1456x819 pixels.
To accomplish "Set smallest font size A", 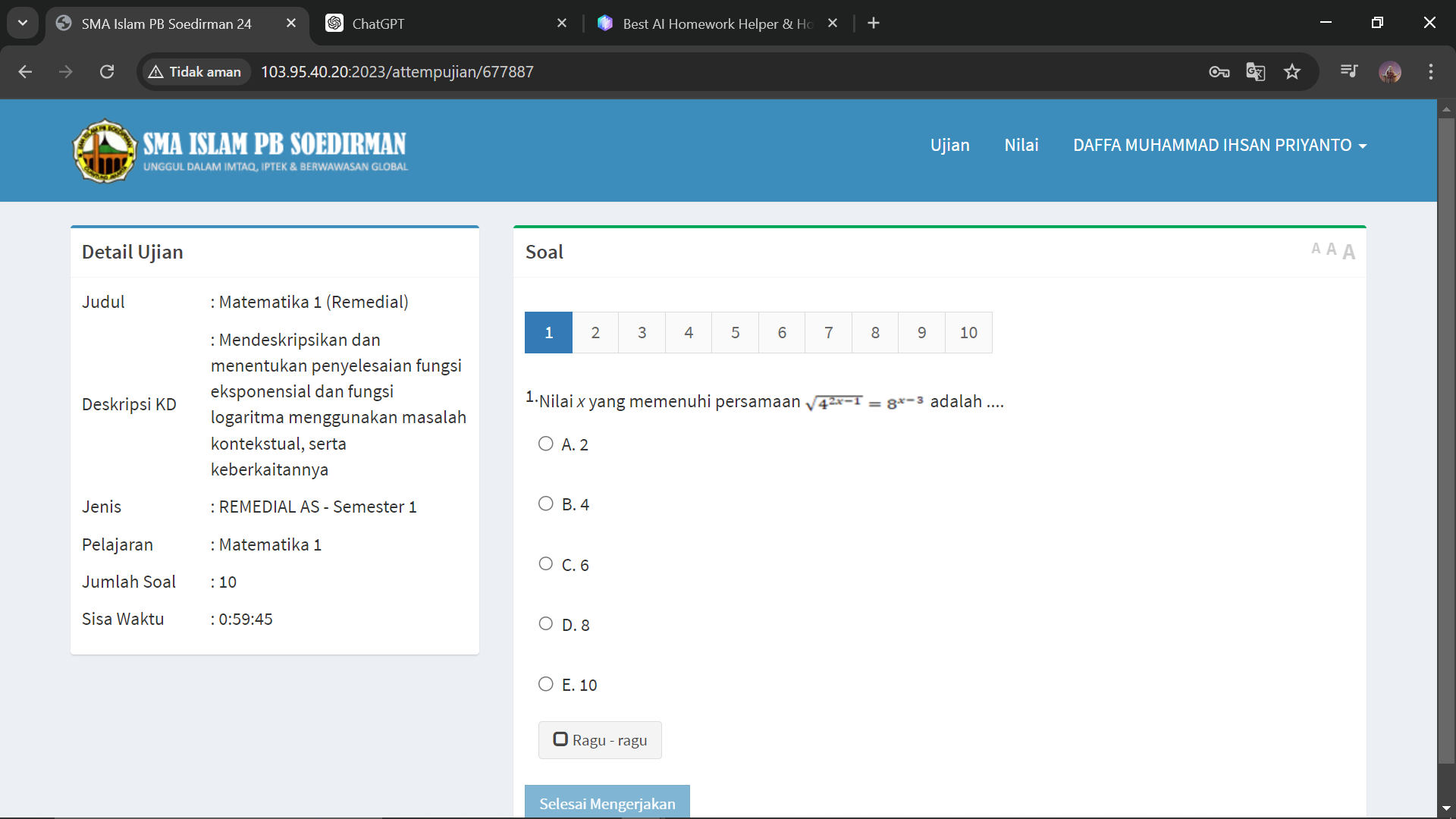I will tap(1316, 249).
